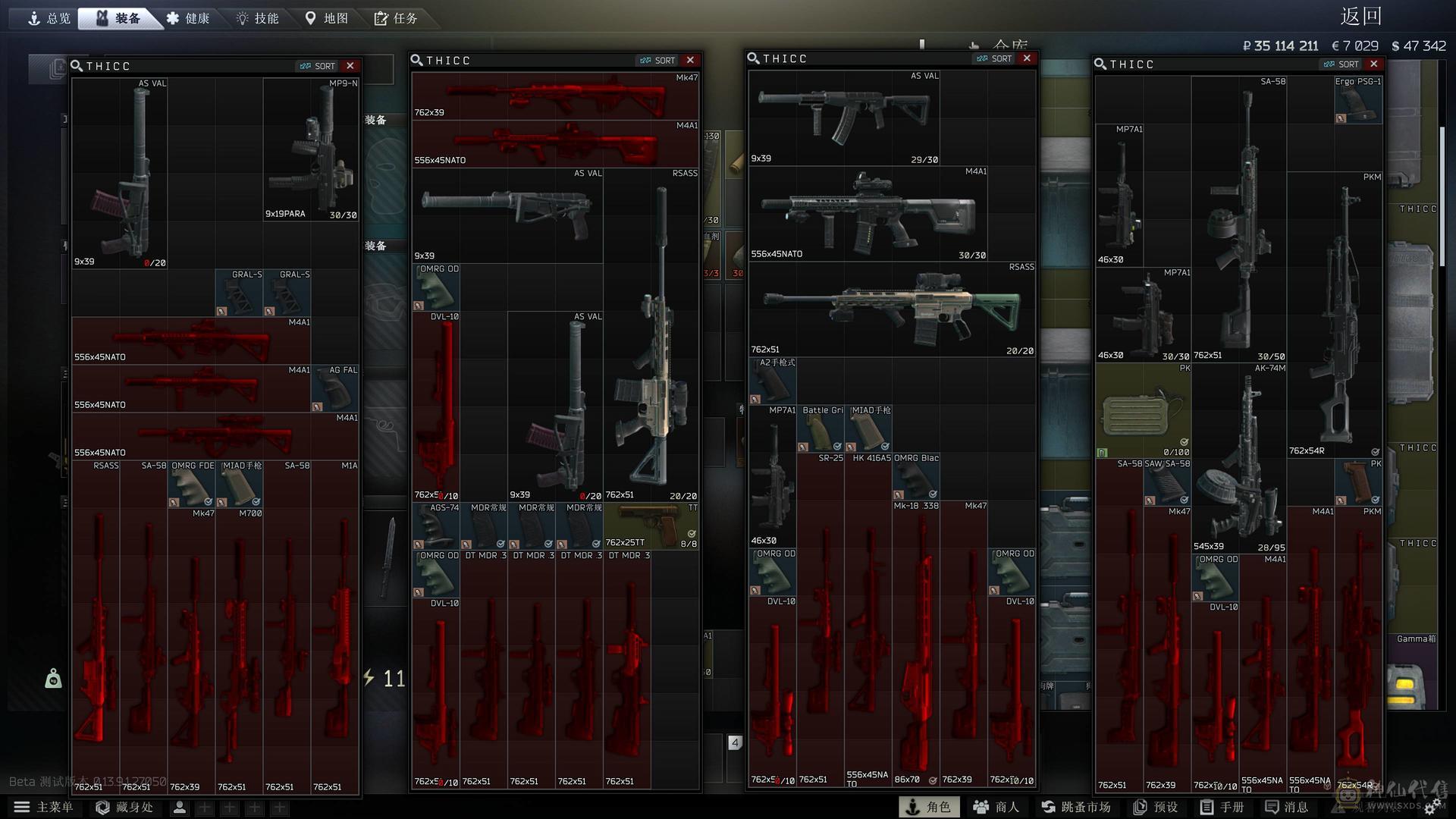Open the 任务 tasks tab
This screenshot has height=819, width=1456.
click(x=397, y=18)
